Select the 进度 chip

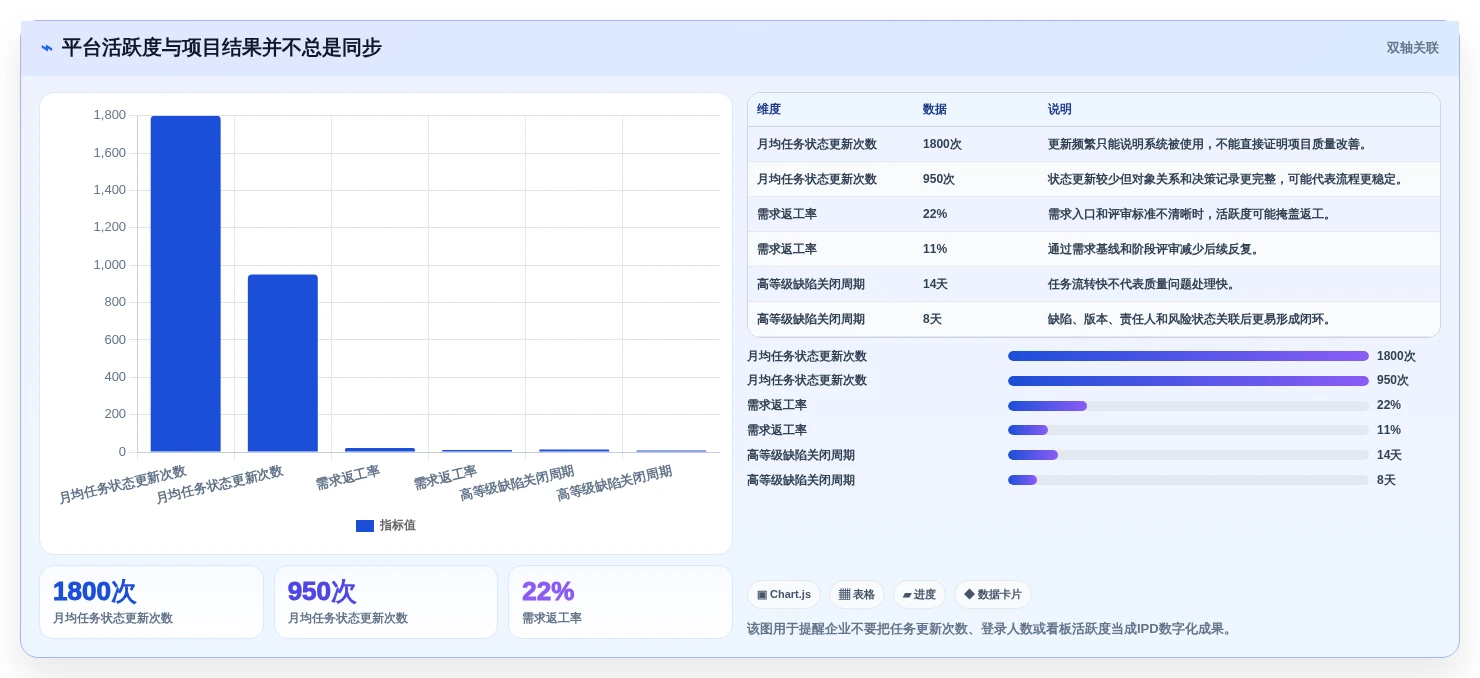pos(919,595)
